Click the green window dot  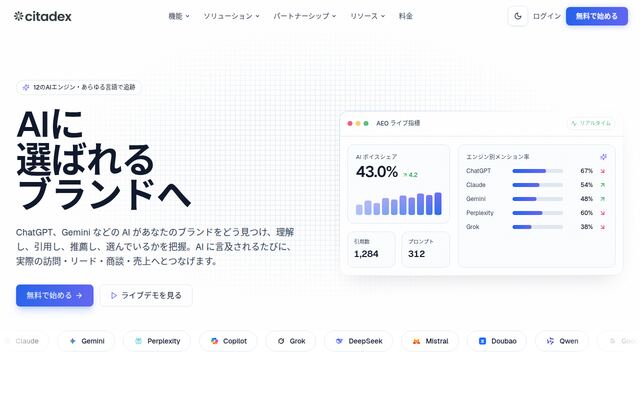coord(366,123)
